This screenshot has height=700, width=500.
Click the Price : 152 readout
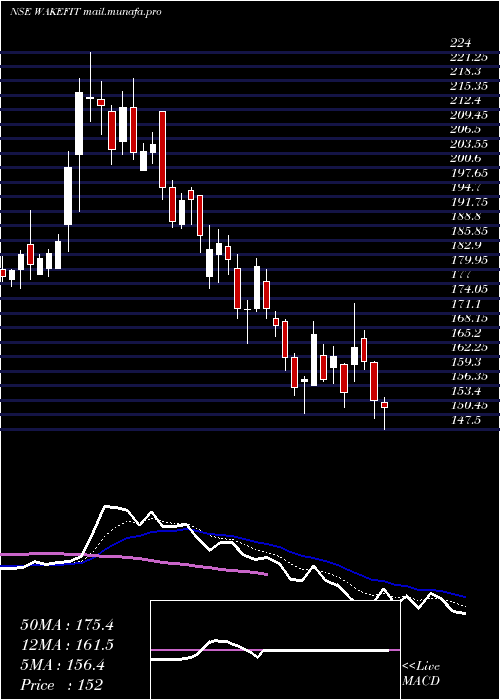coord(62,685)
